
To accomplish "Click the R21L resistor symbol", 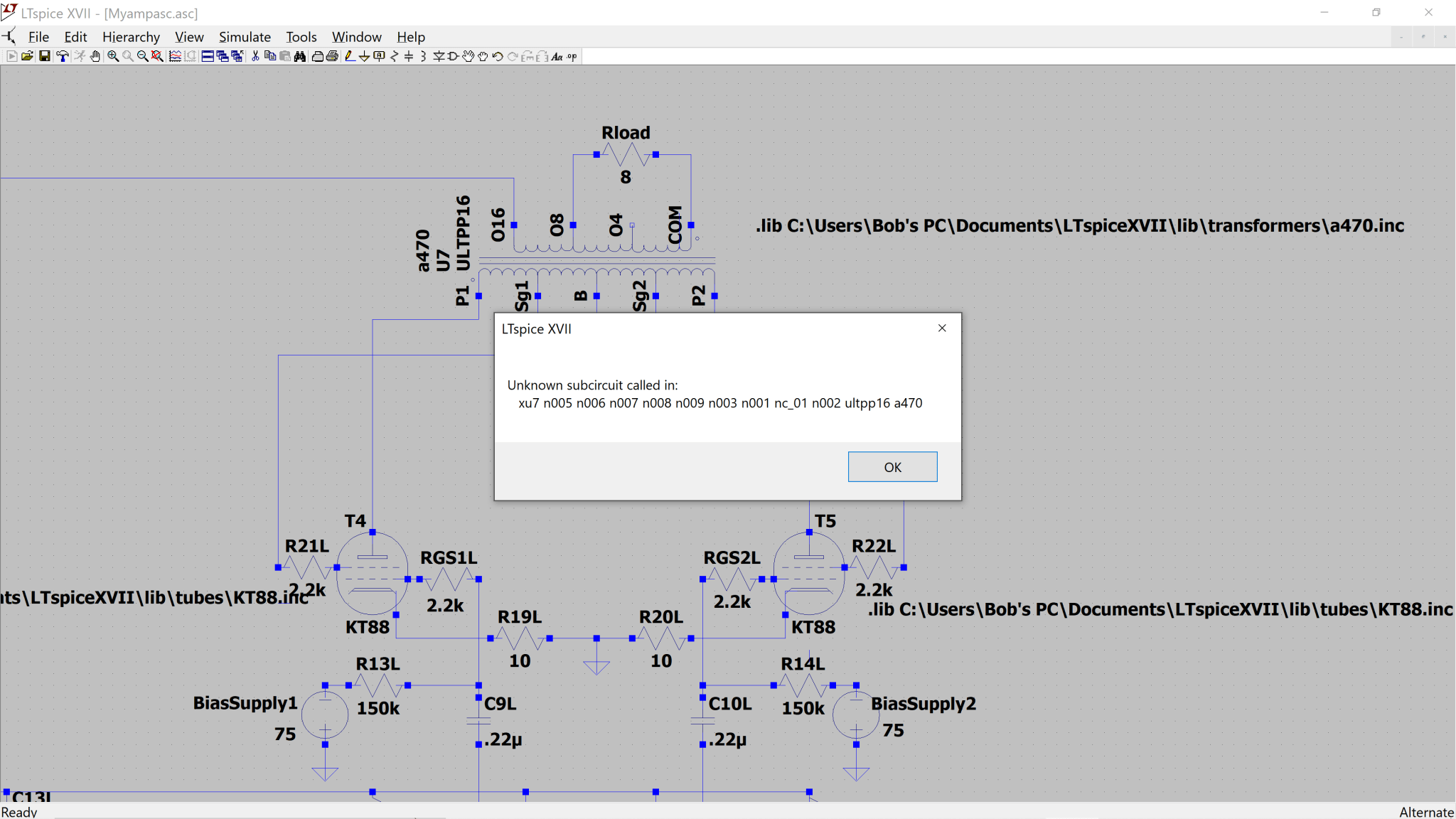I will click(x=307, y=567).
